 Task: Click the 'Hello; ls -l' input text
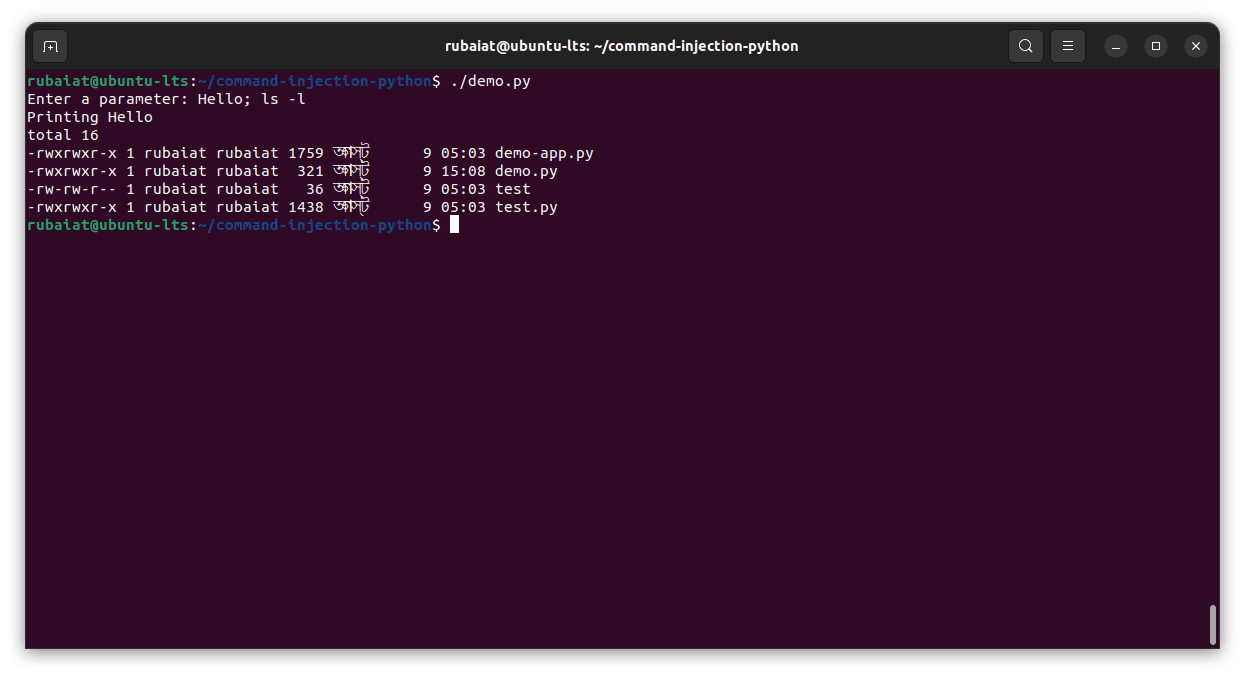click(x=256, y=99)
